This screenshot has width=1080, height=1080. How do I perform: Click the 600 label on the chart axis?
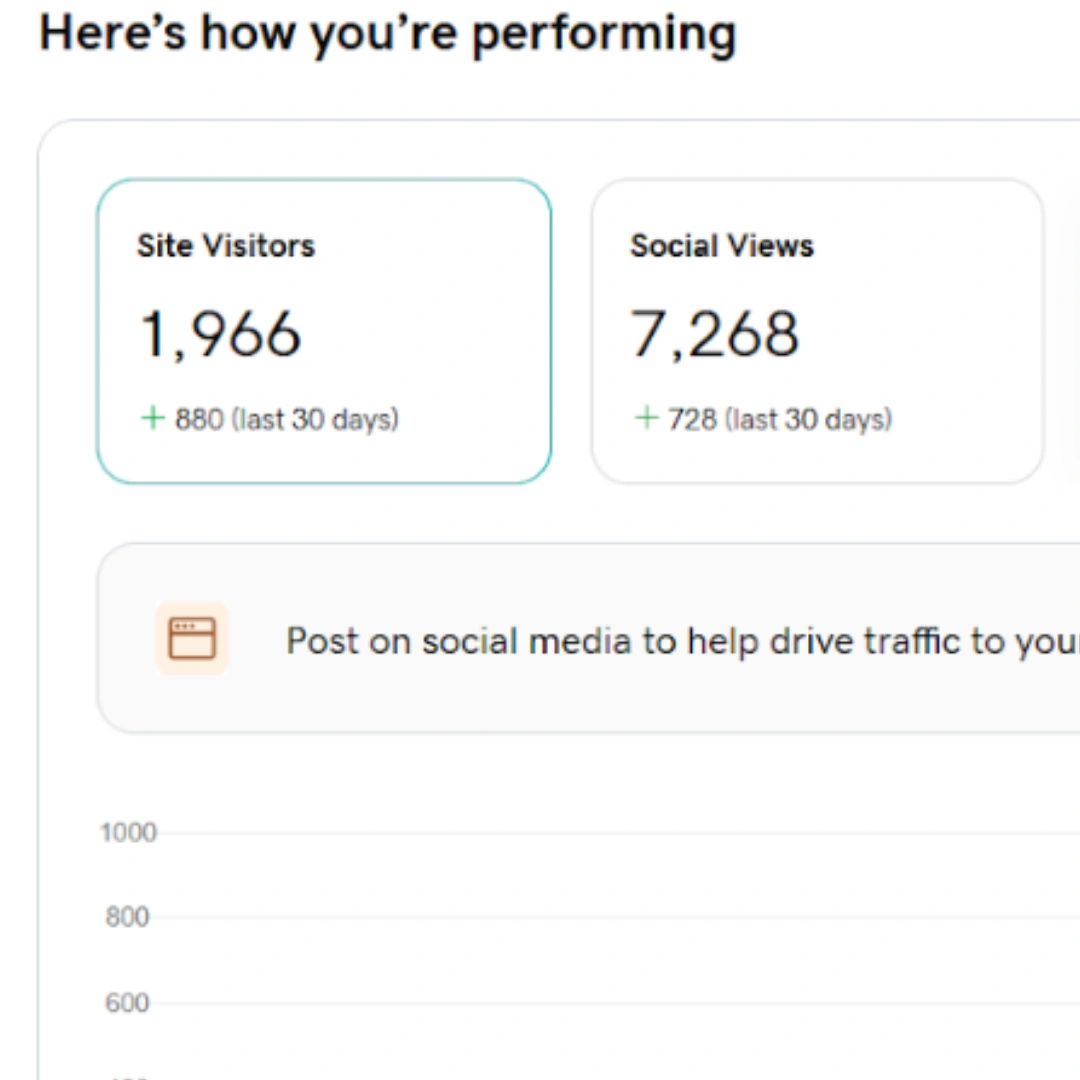pyautogui.click(x=126, y=1002)
